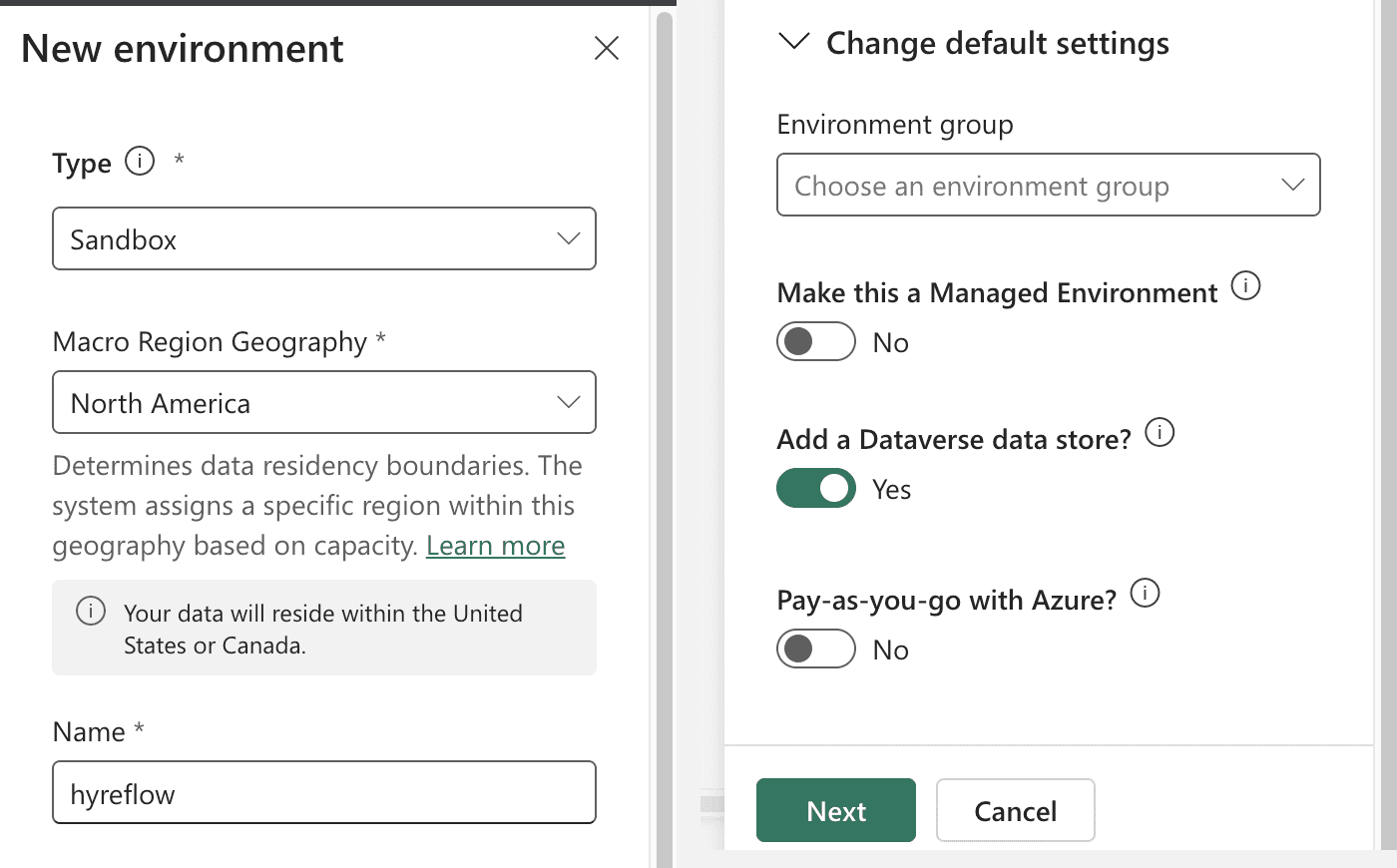Toggle Make this a Managed Environment switch
The image size is (1397, 868).
(x=816, y=341)
